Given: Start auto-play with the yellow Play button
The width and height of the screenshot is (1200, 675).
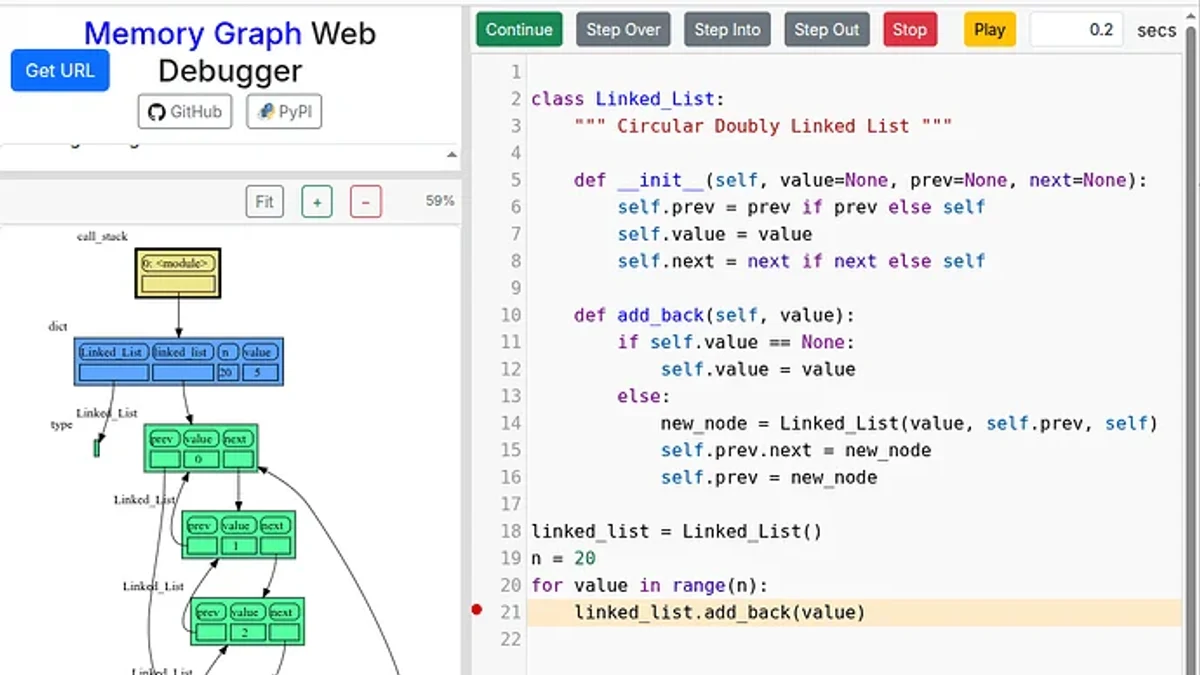Looking at the screenshot, I should pos(989,30).
